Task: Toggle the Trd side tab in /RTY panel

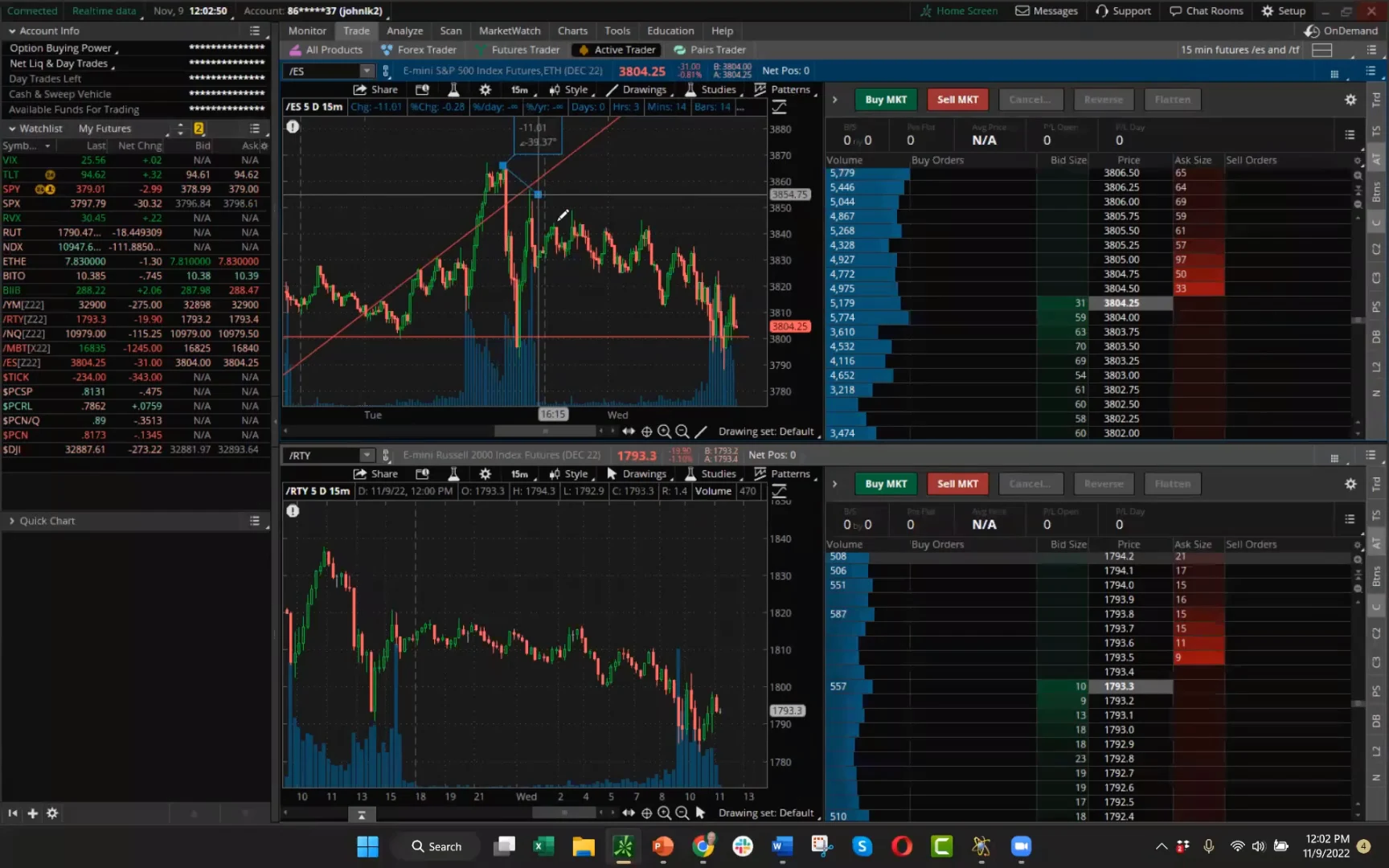Action: tap(1376, 484)
